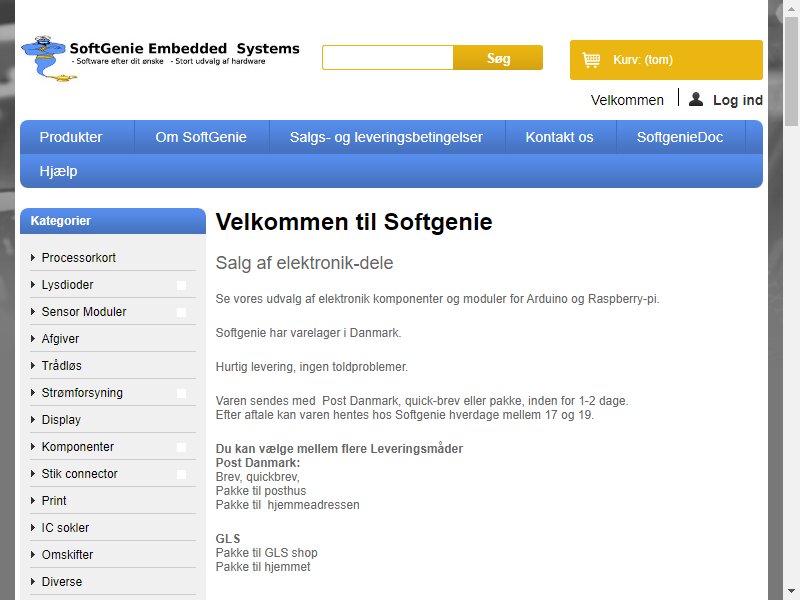Go to Om SoftGenie page
Screen dimensions: 800x600
201,137
